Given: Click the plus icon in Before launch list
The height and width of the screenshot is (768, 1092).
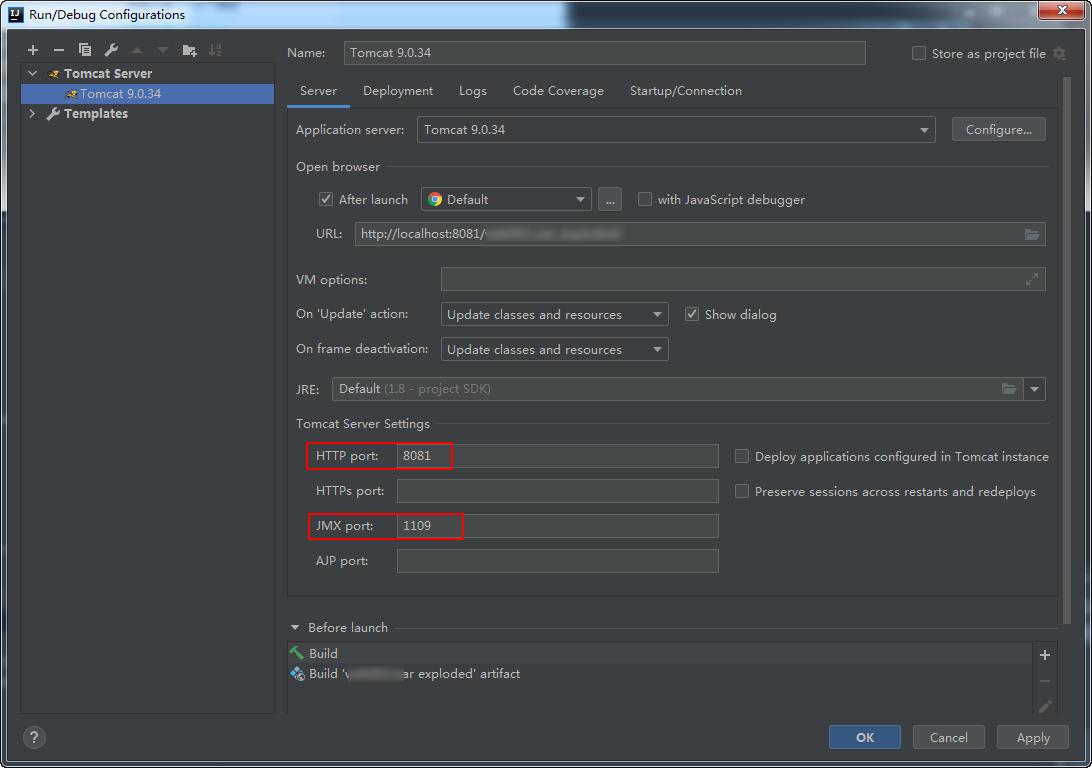Looking at the screenshot, I should (1045, 655).
